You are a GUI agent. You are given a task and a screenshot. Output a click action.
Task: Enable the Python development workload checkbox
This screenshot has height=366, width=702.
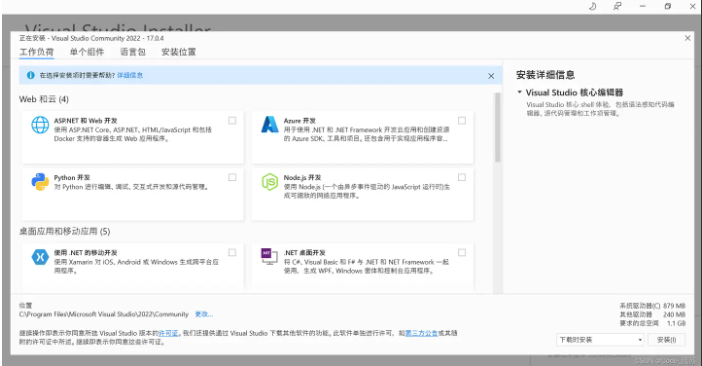(x=232, y=177)
